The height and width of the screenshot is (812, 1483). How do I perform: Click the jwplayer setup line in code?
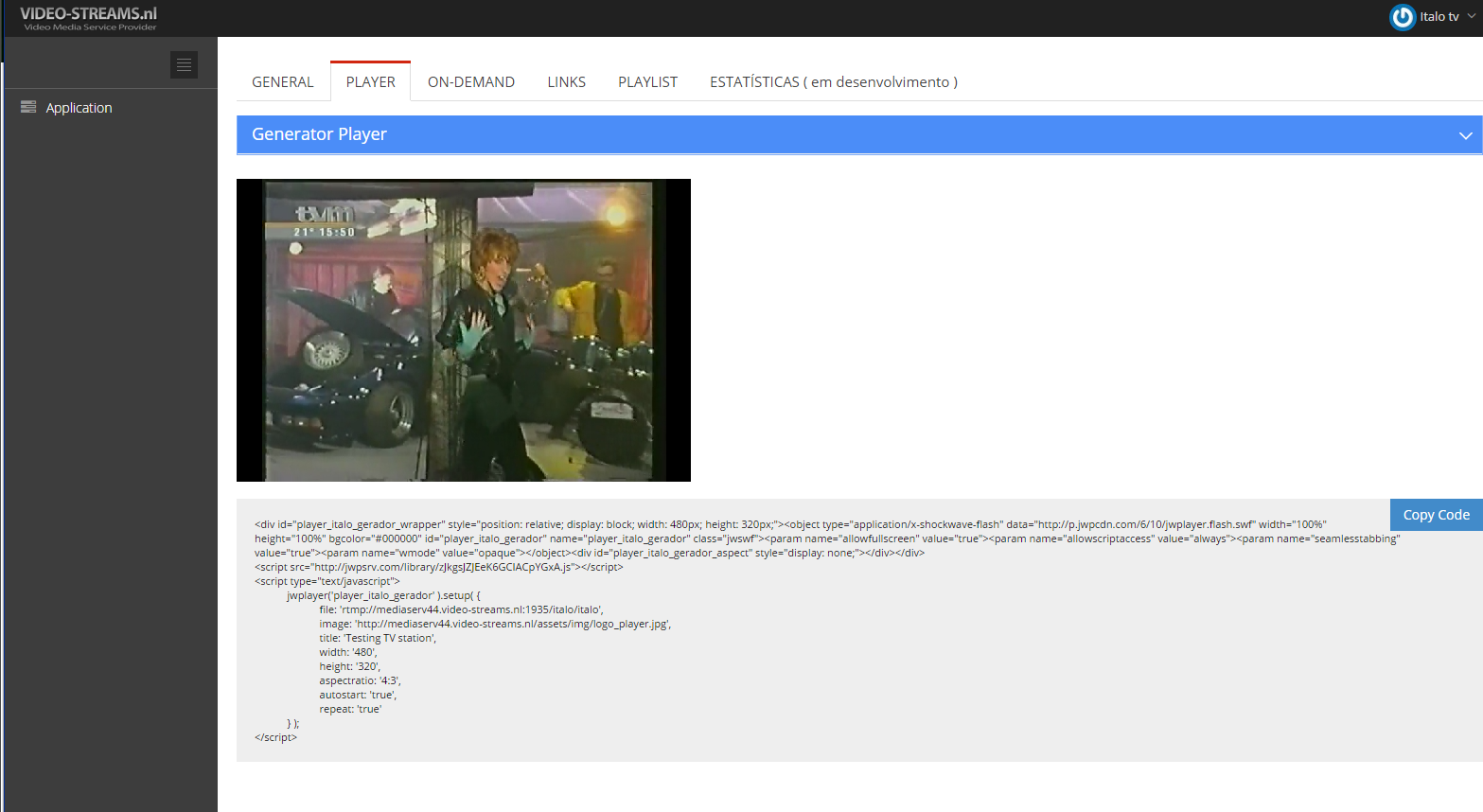click(x=383, y=596)
